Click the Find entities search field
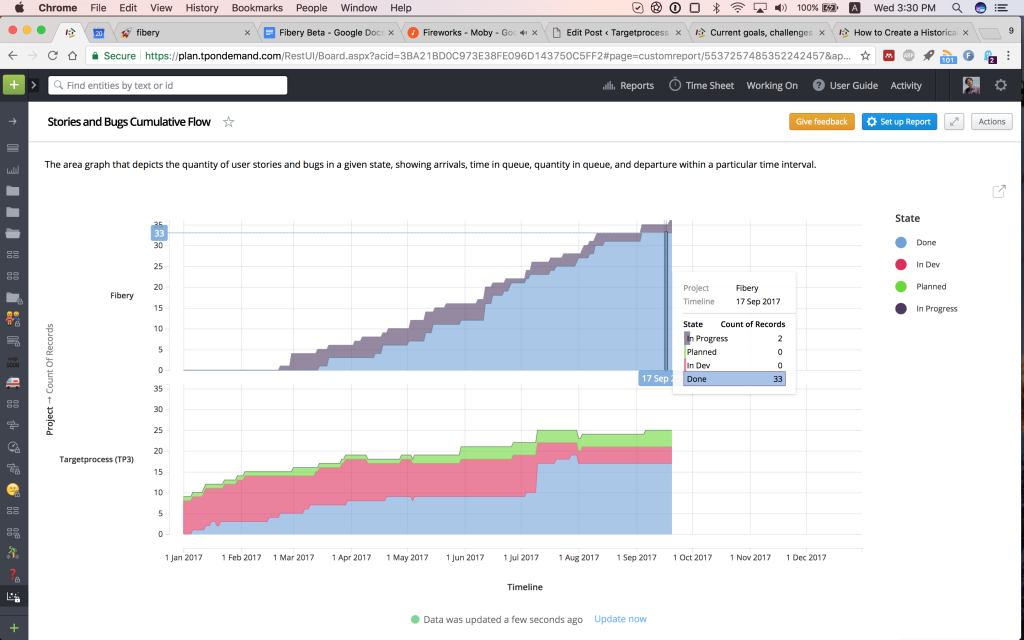This screenshot has width=1024, height=640. (x=167, y=85)
